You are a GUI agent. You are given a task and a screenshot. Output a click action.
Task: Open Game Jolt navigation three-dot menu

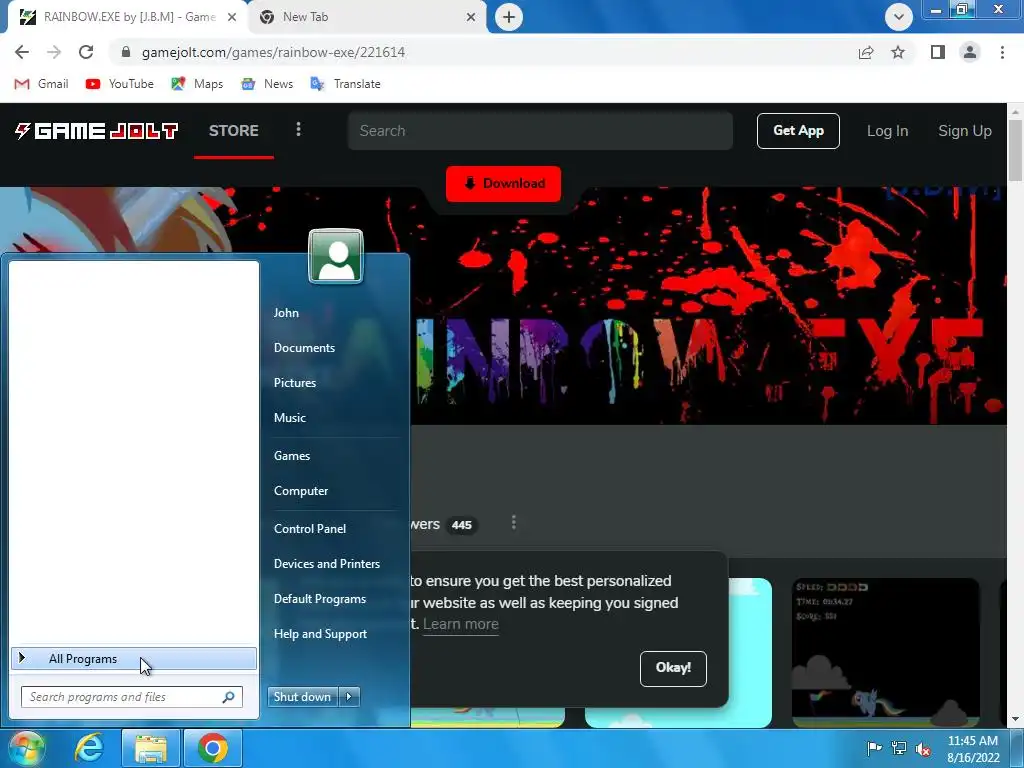click(x=298, y=129)
